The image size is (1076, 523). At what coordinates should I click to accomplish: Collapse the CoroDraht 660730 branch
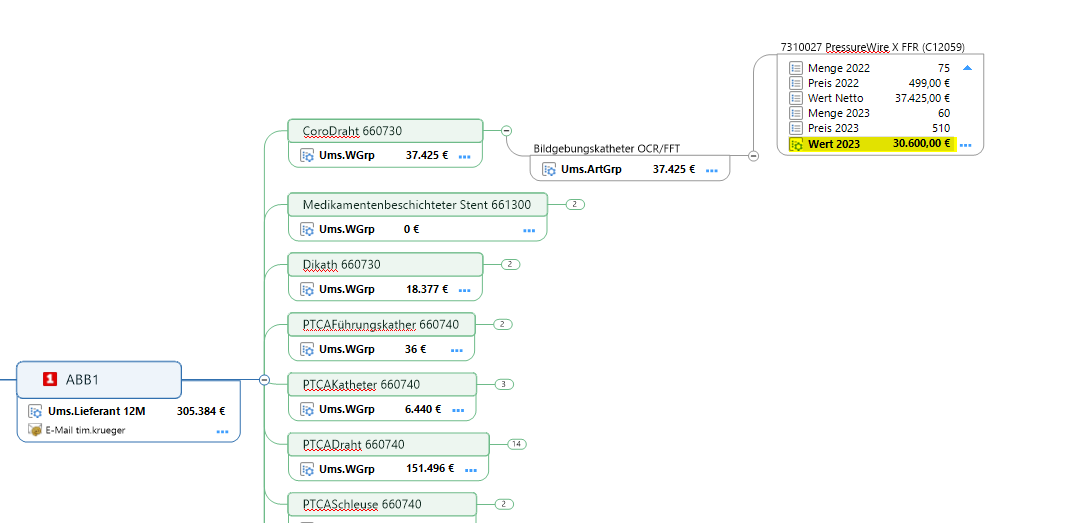(506, 131)
